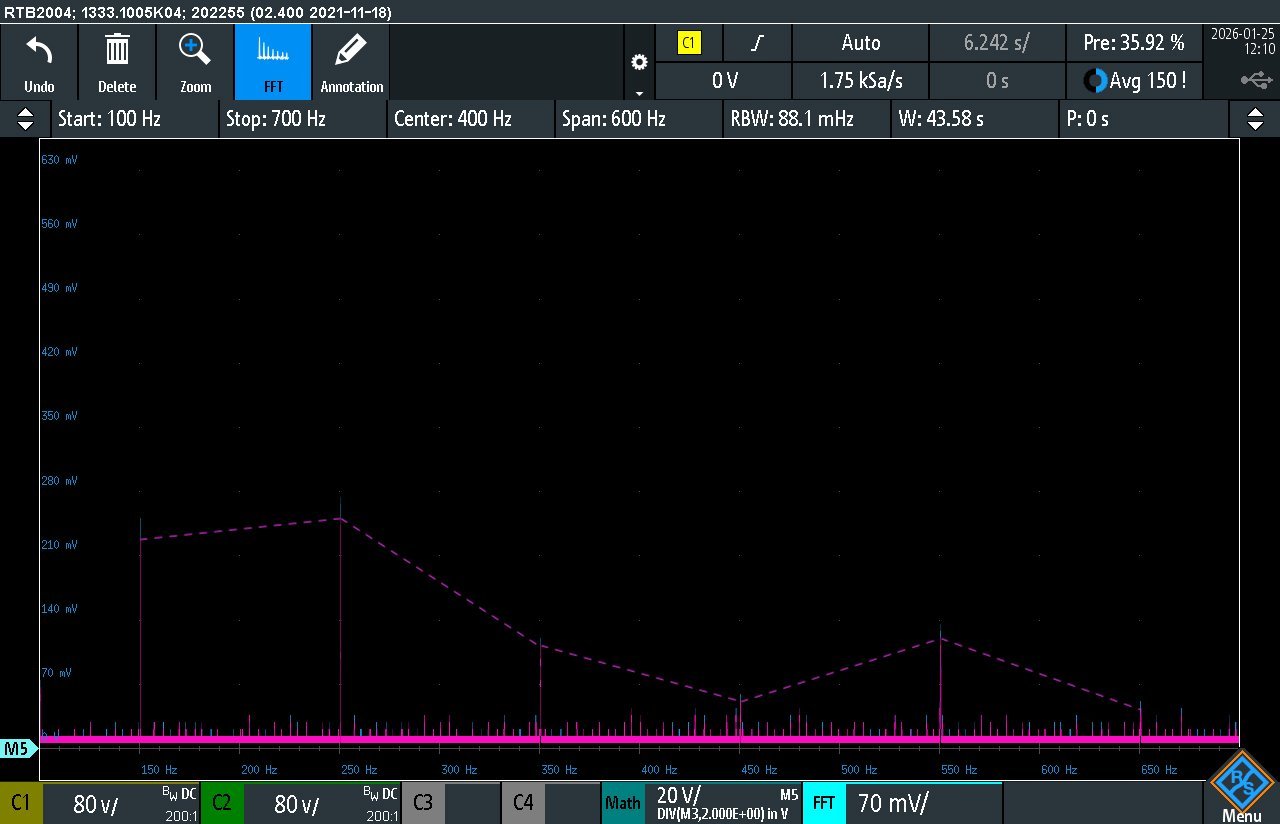Click the Auto trigger mode button
The width and height of the screenshot is (1280, 824).
click(x=860, y=43)
